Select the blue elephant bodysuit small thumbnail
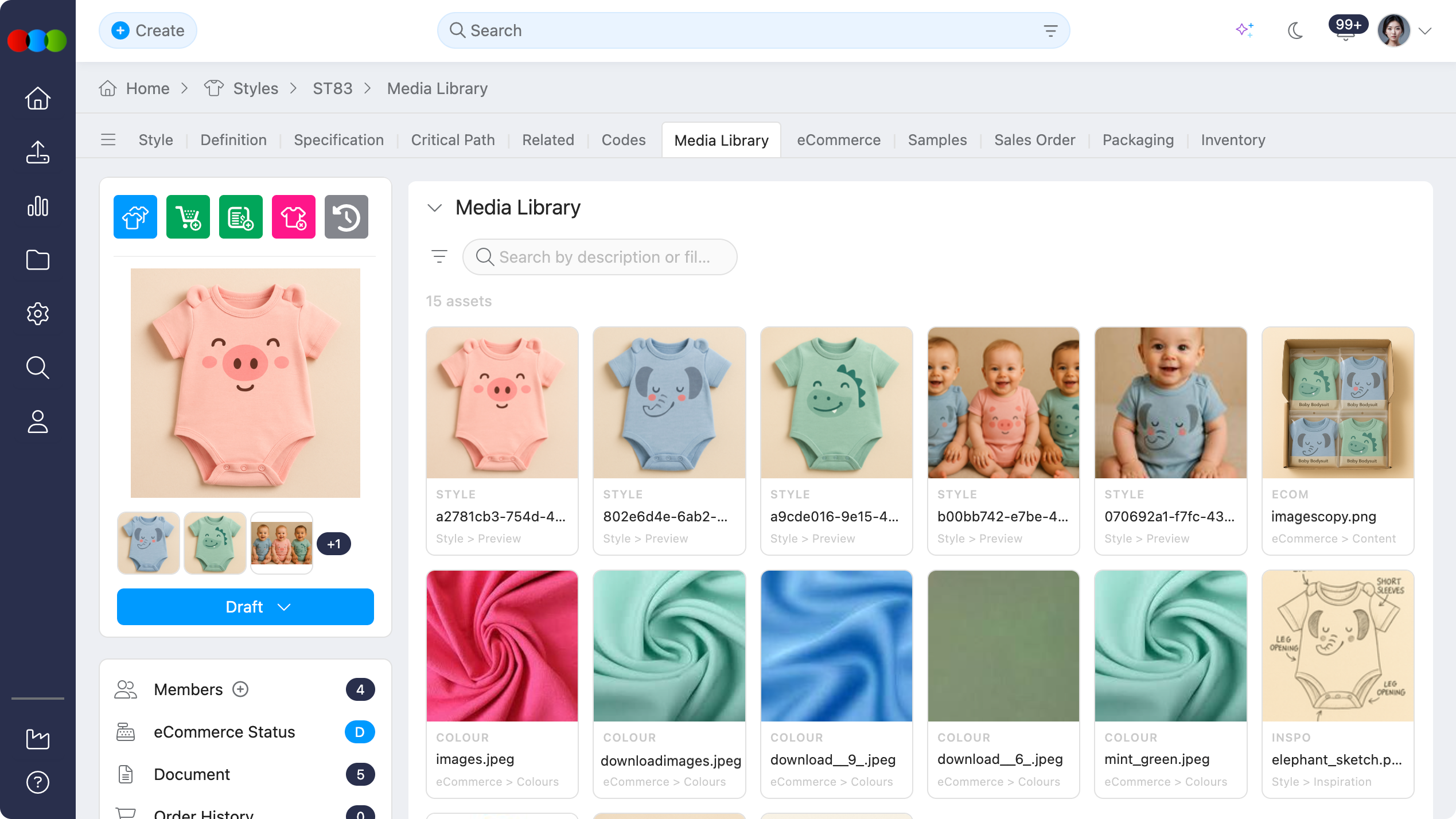This screenshot has width=1456, height=819. point(149,543)
